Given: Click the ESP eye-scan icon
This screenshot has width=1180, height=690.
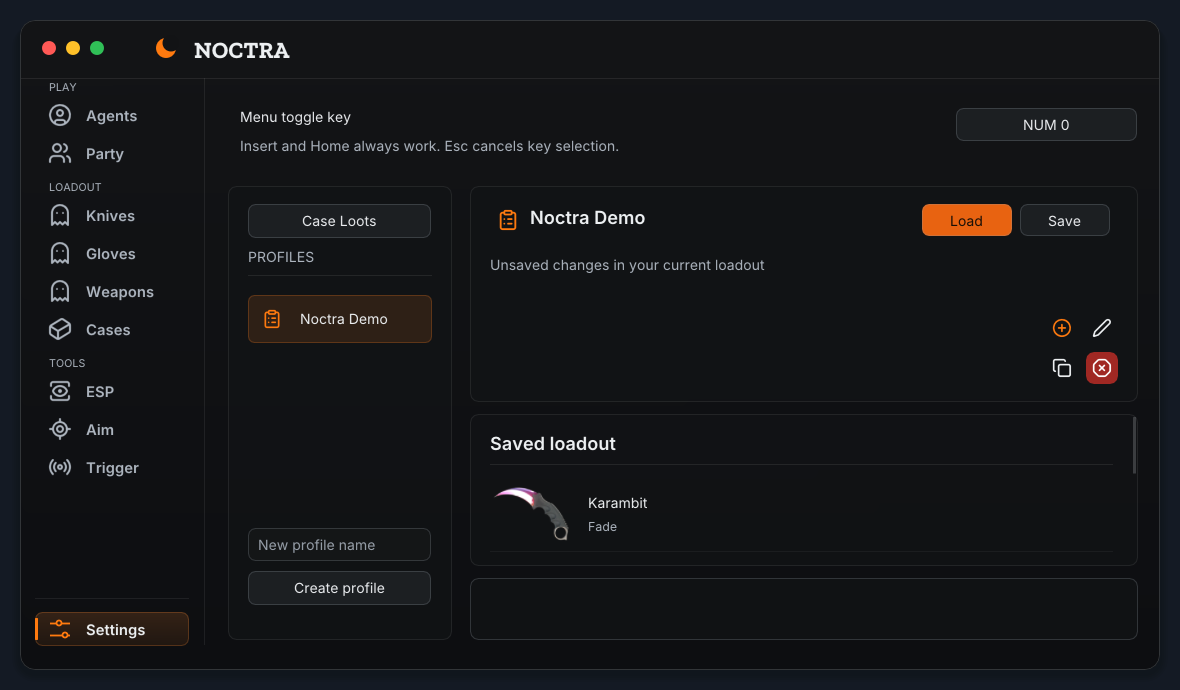Looking at the screenshot, I should (60, 391).
